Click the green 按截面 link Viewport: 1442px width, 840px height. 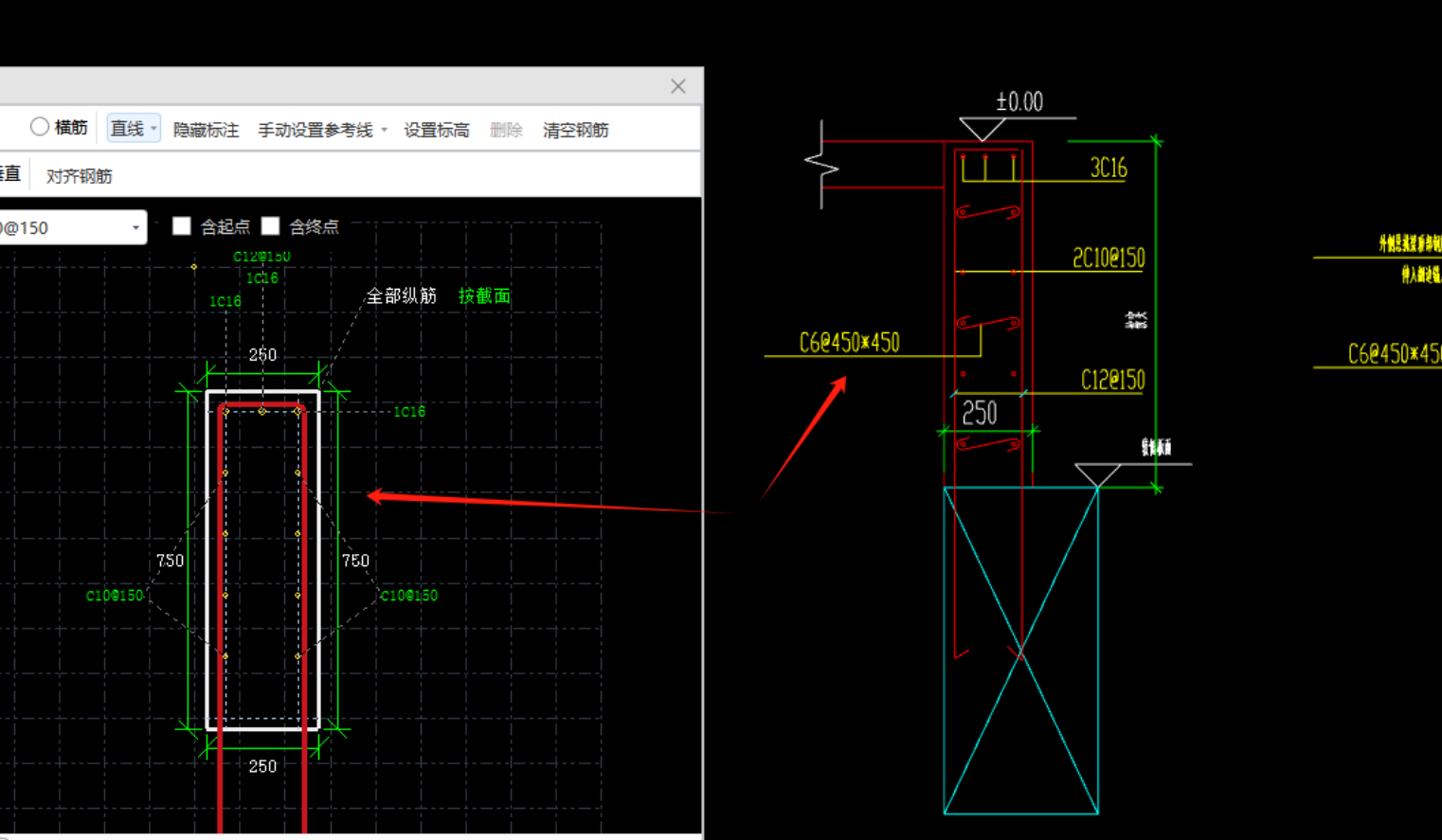[x=484, y=295]
